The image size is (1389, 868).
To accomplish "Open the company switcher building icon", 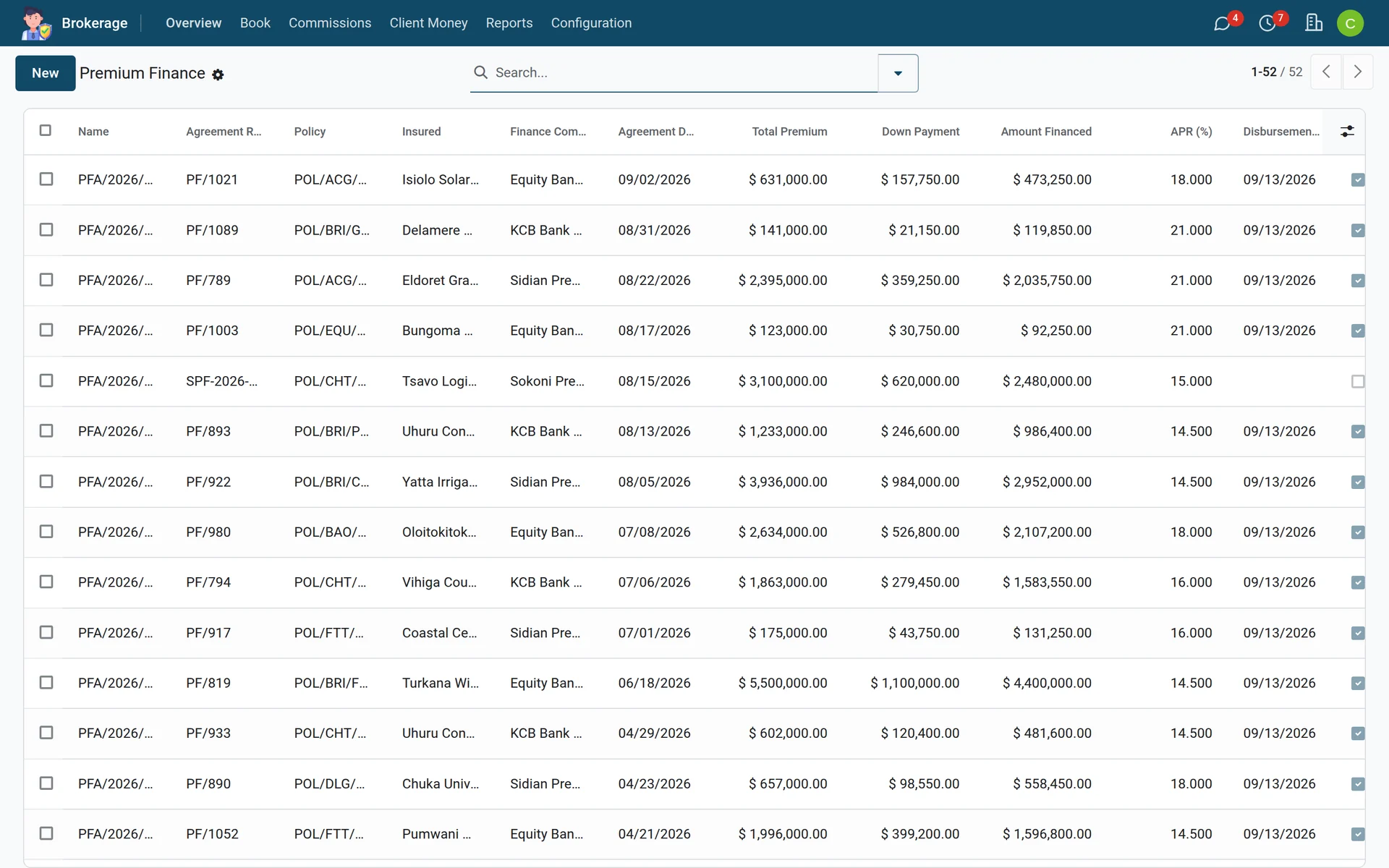I will 1314,23.
